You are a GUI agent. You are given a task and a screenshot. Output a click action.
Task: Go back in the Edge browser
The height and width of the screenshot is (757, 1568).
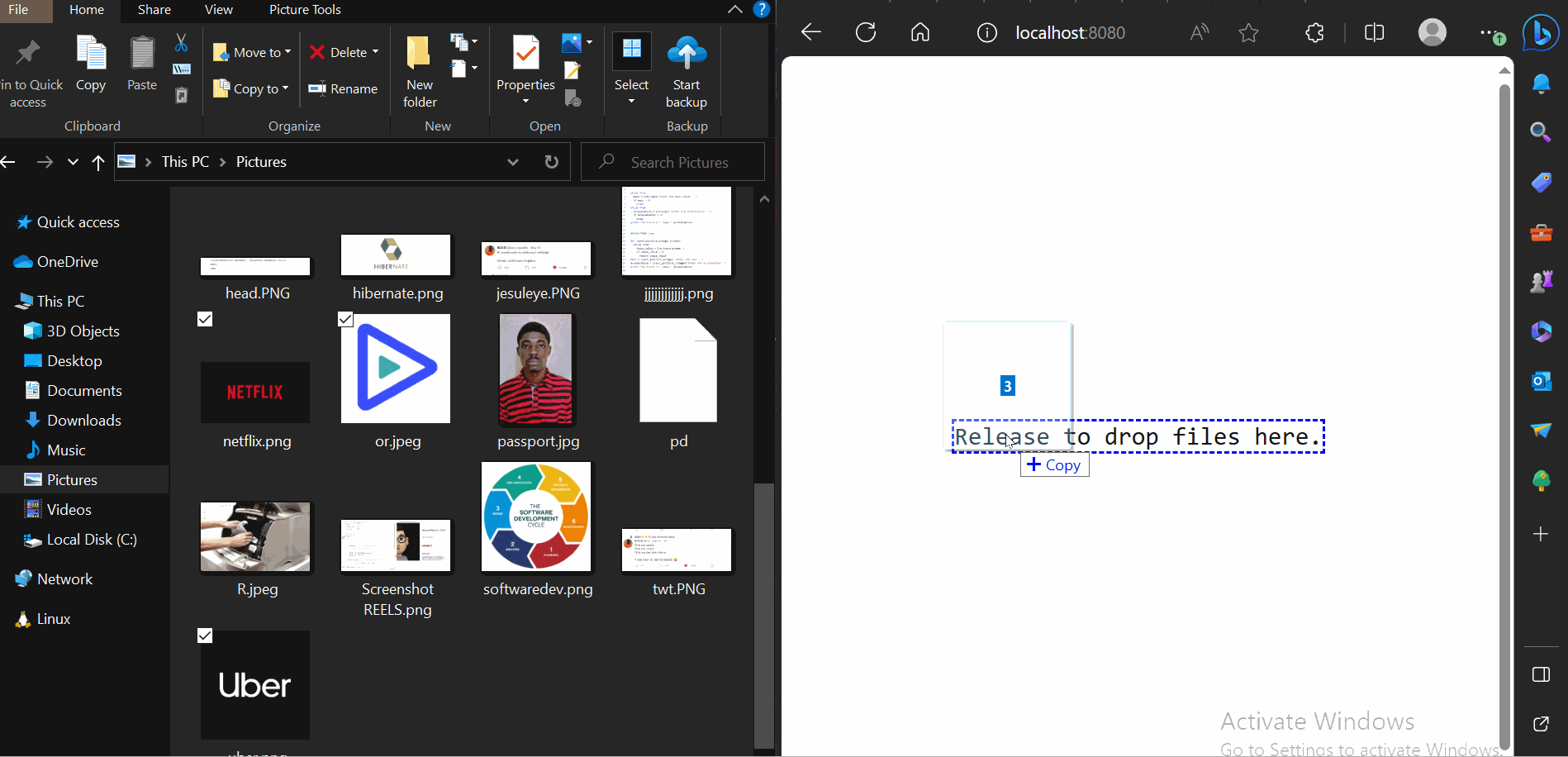[x=811, y=32]
